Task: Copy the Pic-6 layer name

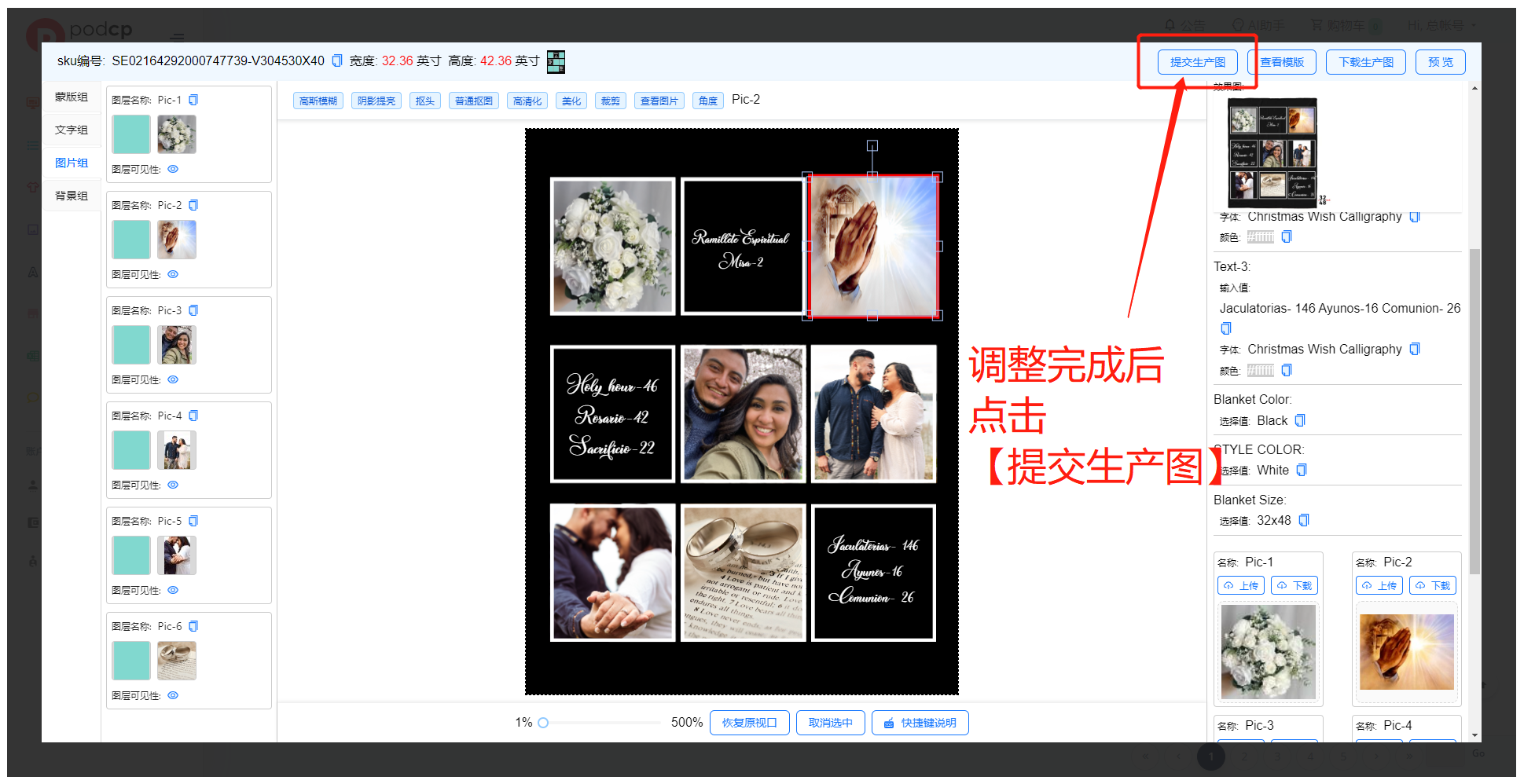Action: click(193, 626)
